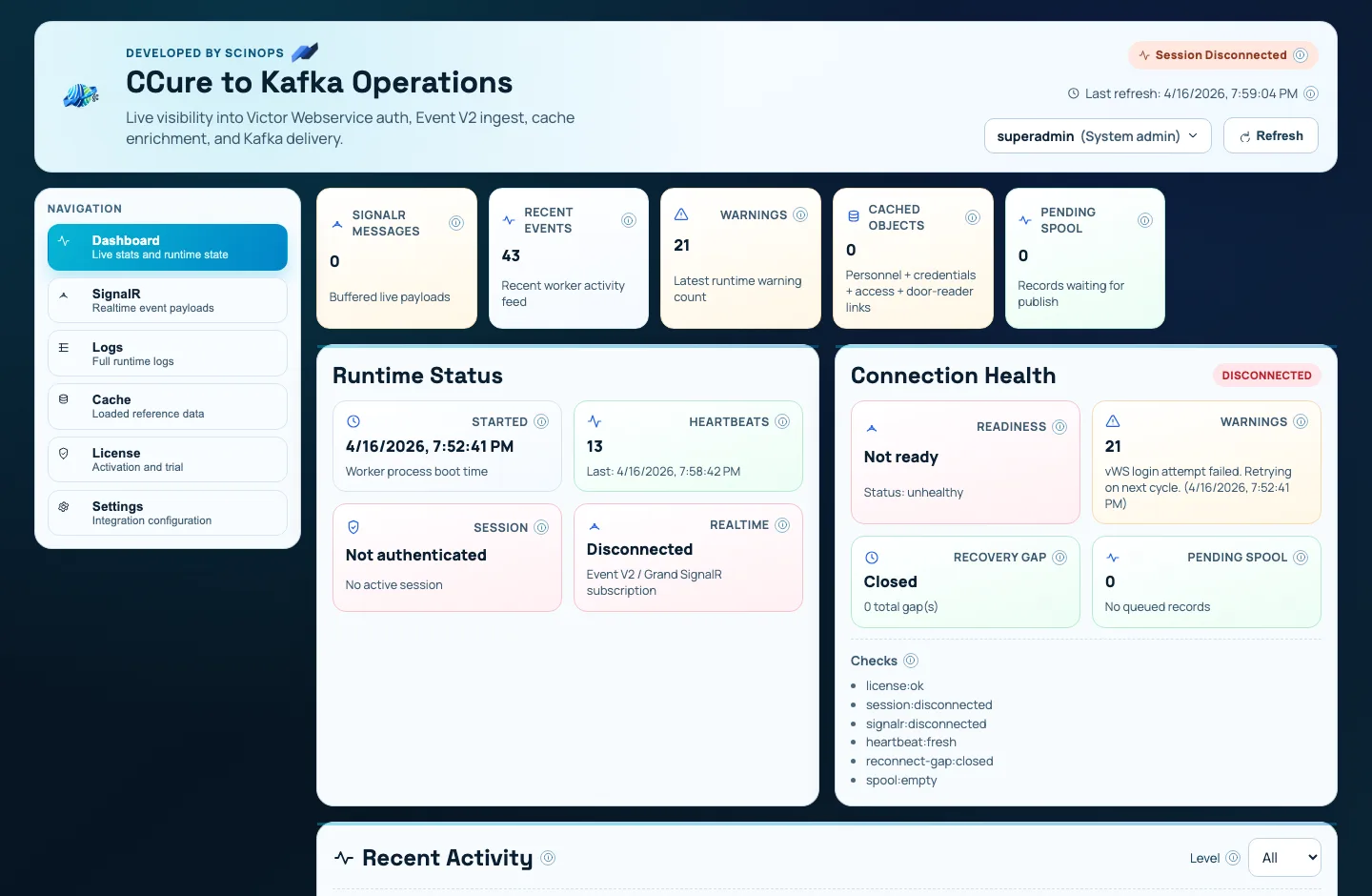This screenshot has height=896, width=1372.
Task: Click Recent Events card info icon
Action: coord(629,220)
